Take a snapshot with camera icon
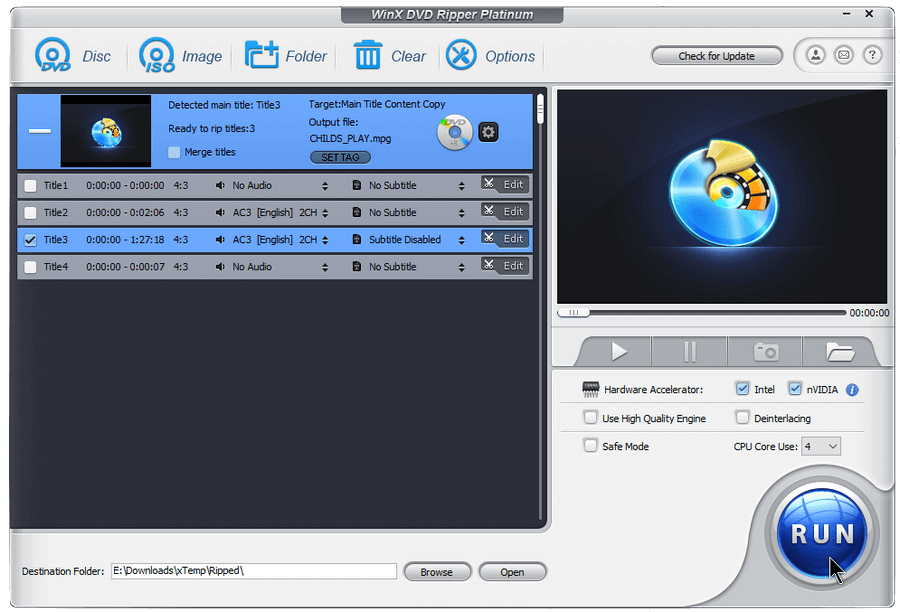900x612 pixels. tap(766, 351)
